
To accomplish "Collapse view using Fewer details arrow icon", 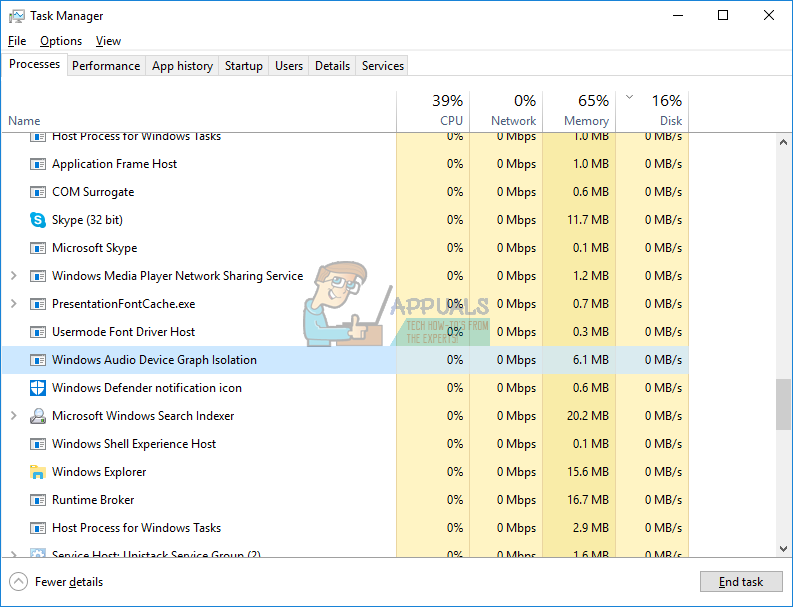I will point(18,582).
